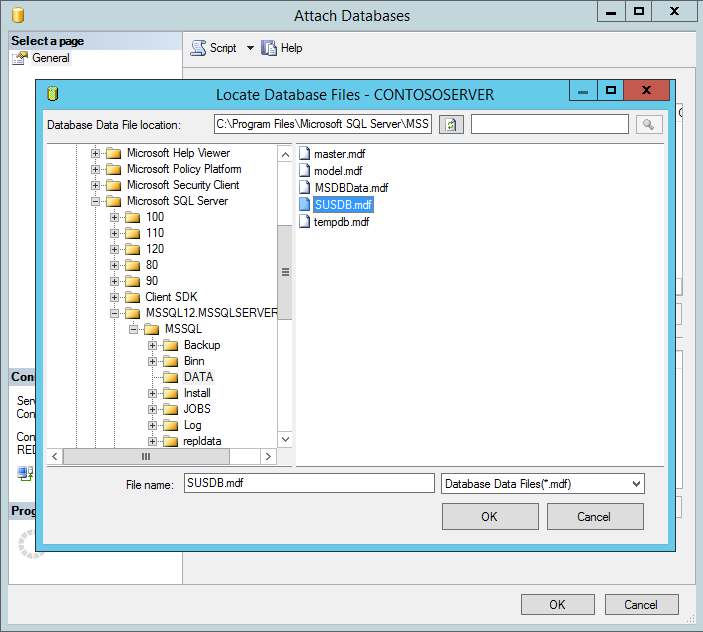Image resolution: width=703 pixels, height=632 pixels.
Task: Collapse the MSSQL folder node
Action: (133, 329)
